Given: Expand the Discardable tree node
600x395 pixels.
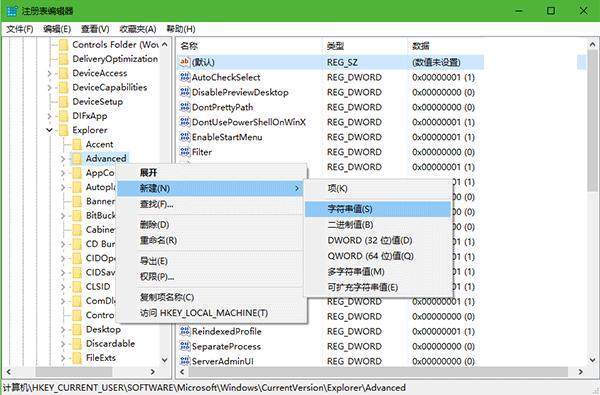Looking at the screenshot, I should (63, 344).
